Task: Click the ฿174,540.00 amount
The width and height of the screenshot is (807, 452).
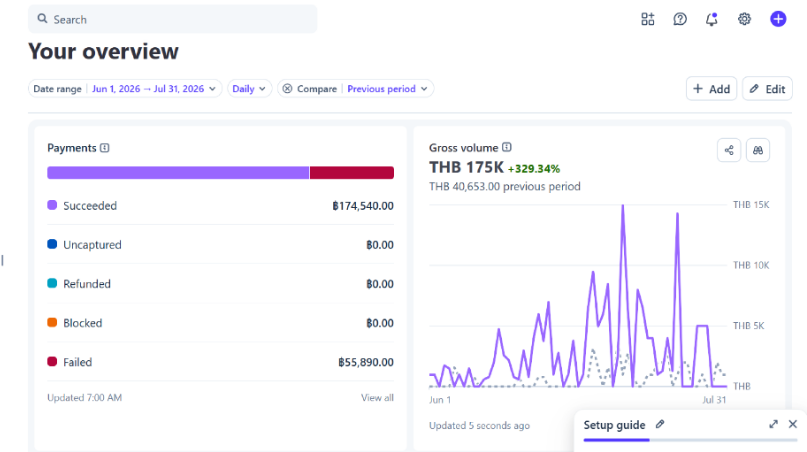Action: (x=363, y=205)
